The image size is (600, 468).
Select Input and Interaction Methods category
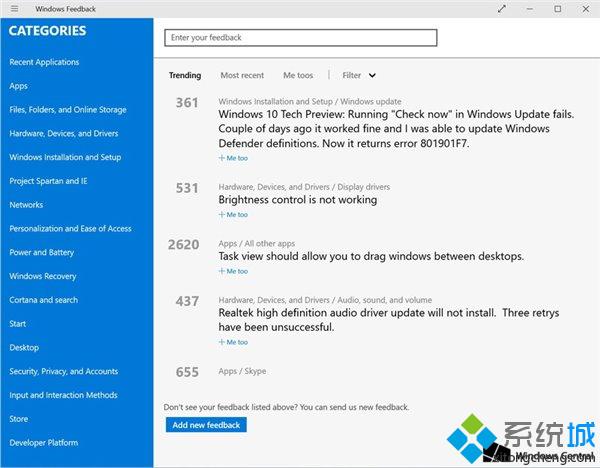(x=64, y=395)
